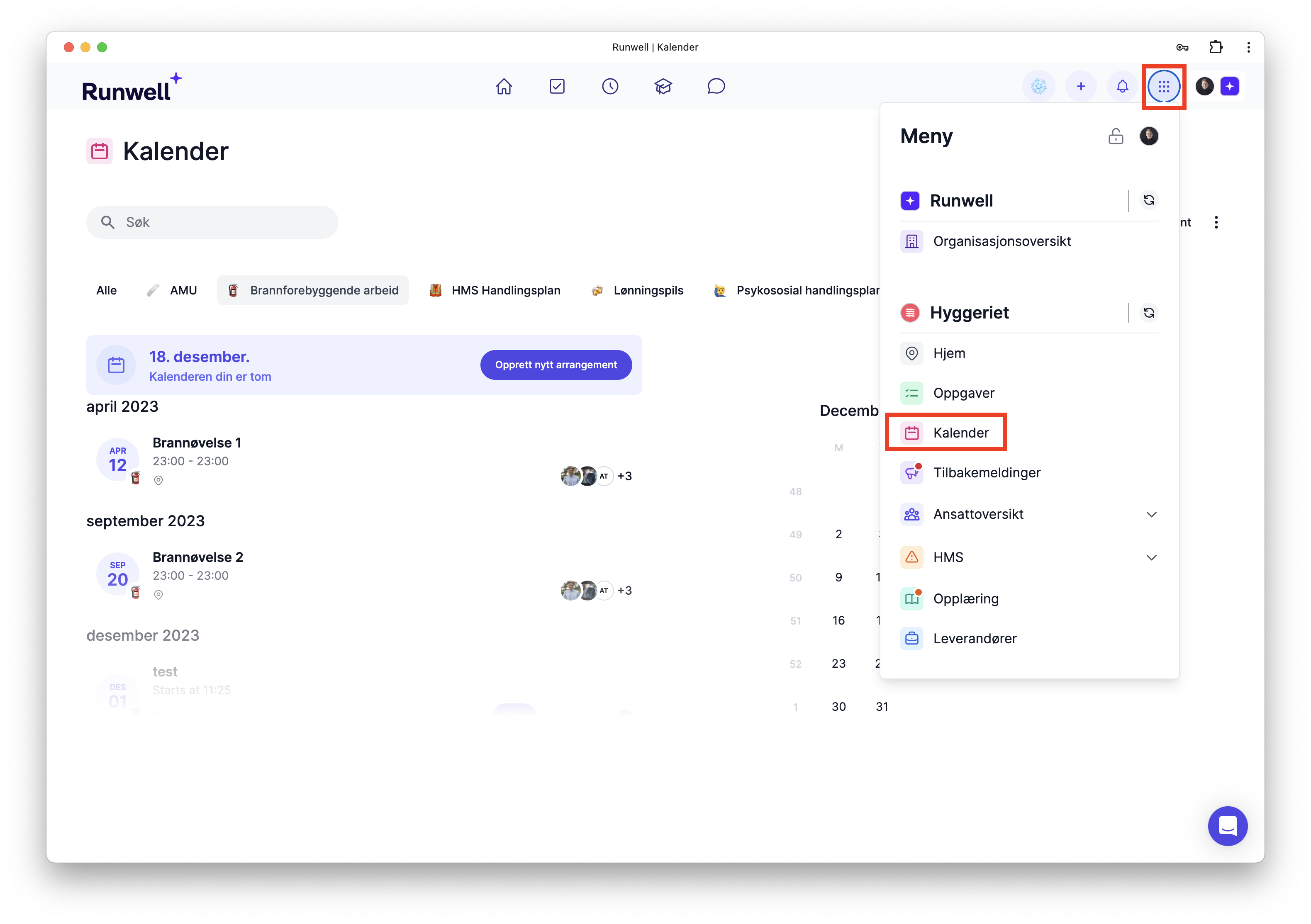The height and width of the screenshot is (924, 1311).
Task: Click the Runwell logo
Action: [132, 88]
